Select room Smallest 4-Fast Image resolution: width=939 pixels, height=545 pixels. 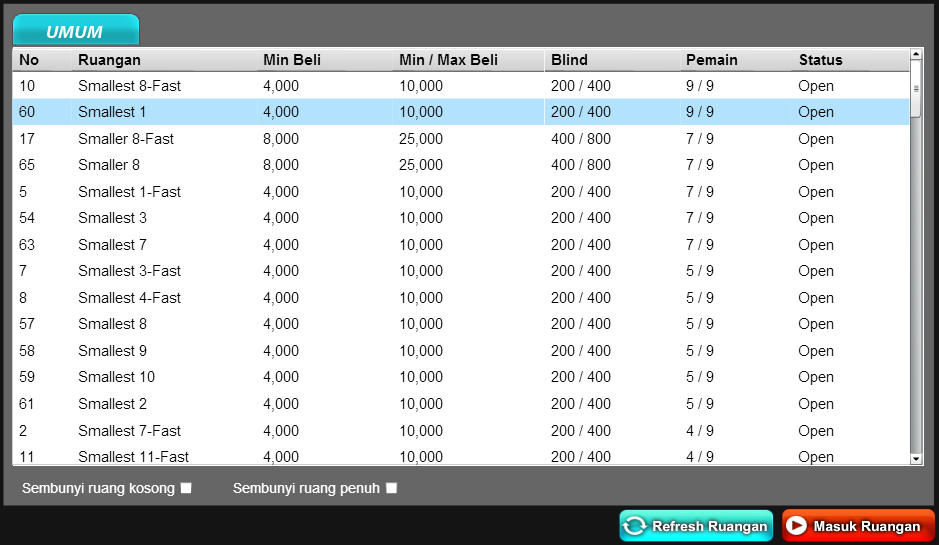click(x=461, y=298)
